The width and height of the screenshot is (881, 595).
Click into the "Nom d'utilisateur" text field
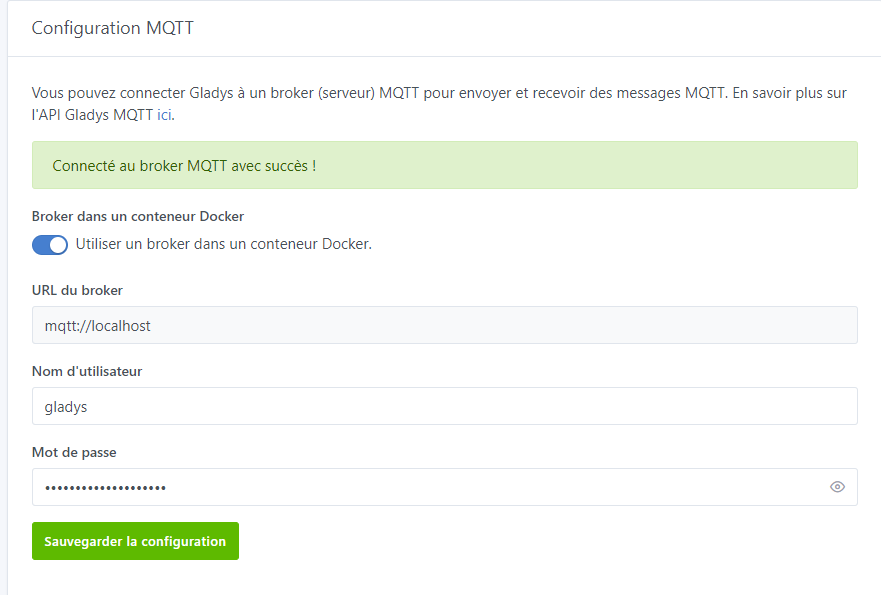click(444, 406)
